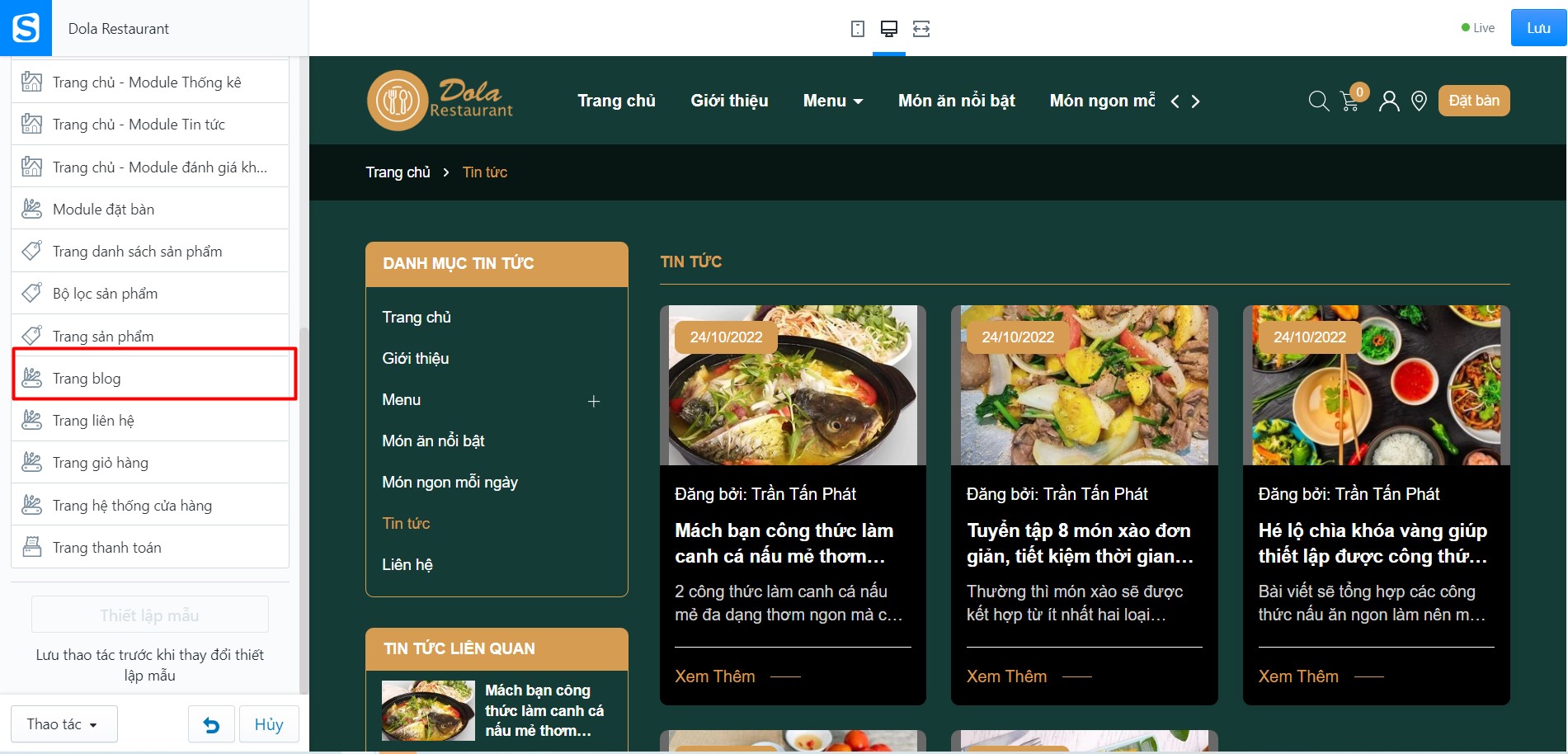This screenshot has width=1568, height=754.
Task: Click Xem Thêm on Hé lộ chìa khóa article
Action: pos(1321,676)
